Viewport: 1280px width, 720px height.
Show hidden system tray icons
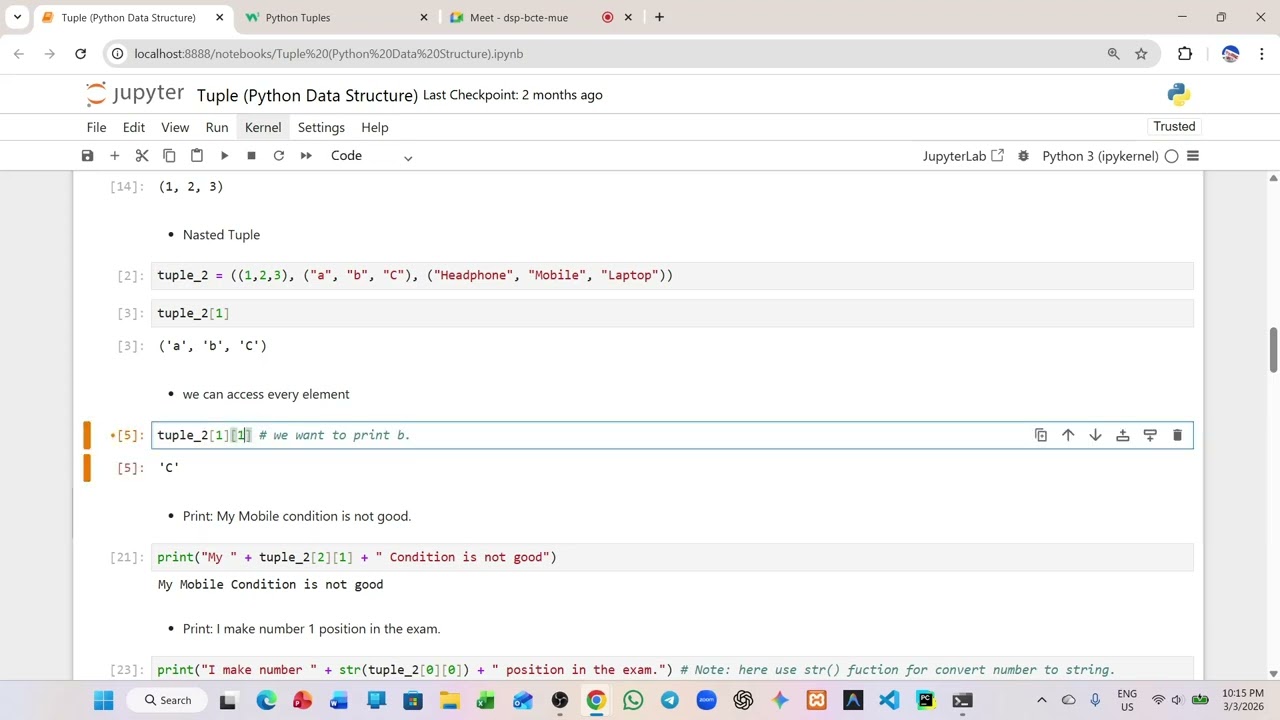point(1041,700)
